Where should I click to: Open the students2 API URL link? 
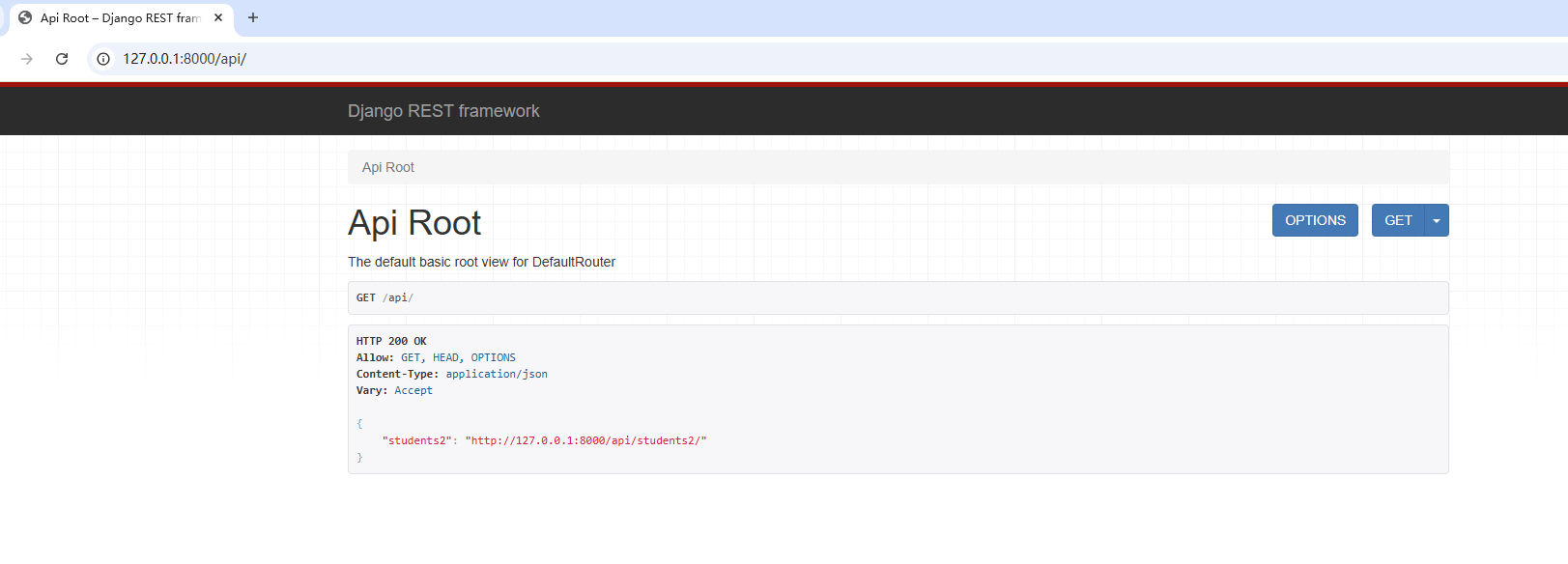(x=585, y=440)
